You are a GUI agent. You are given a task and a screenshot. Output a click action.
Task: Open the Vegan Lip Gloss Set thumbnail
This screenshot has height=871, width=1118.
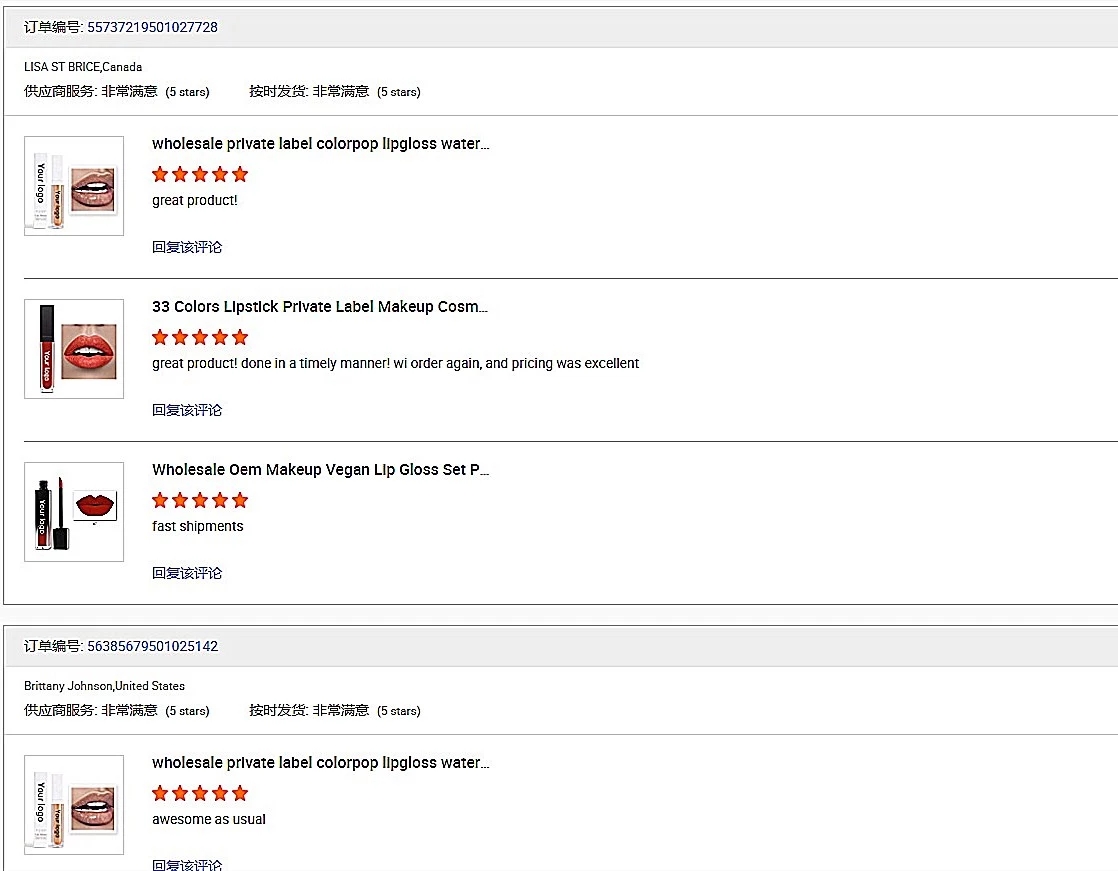(x=74, y=512)
